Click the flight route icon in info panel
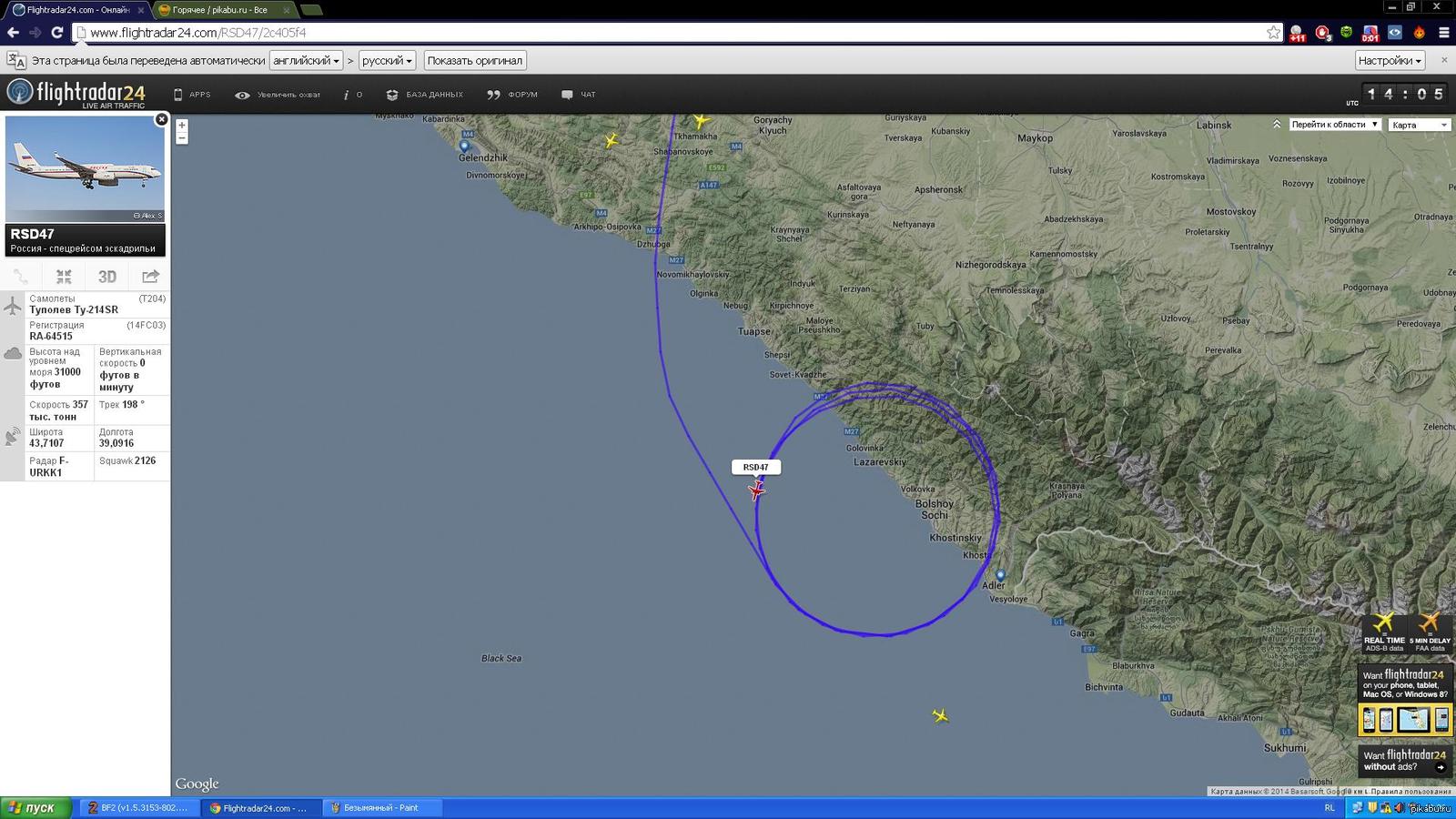 (21, 277)
